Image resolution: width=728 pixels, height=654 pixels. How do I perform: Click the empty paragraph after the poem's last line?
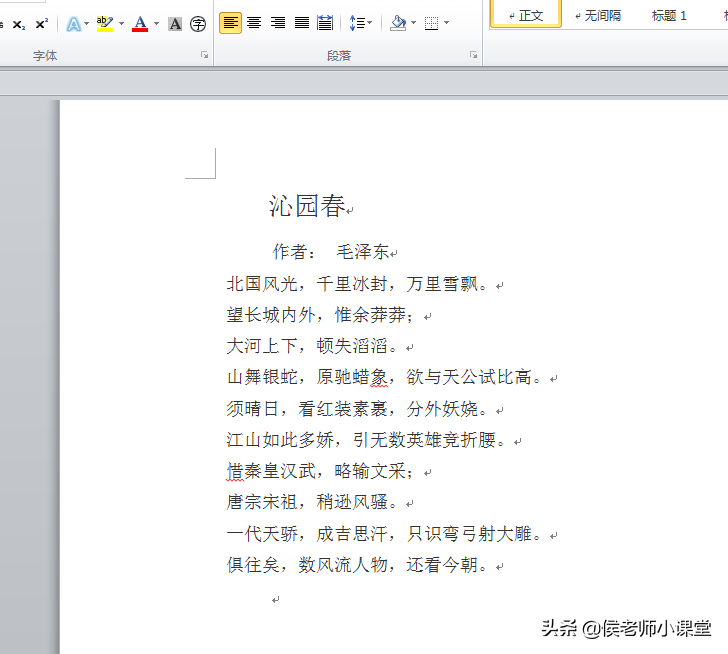[276, 599]
